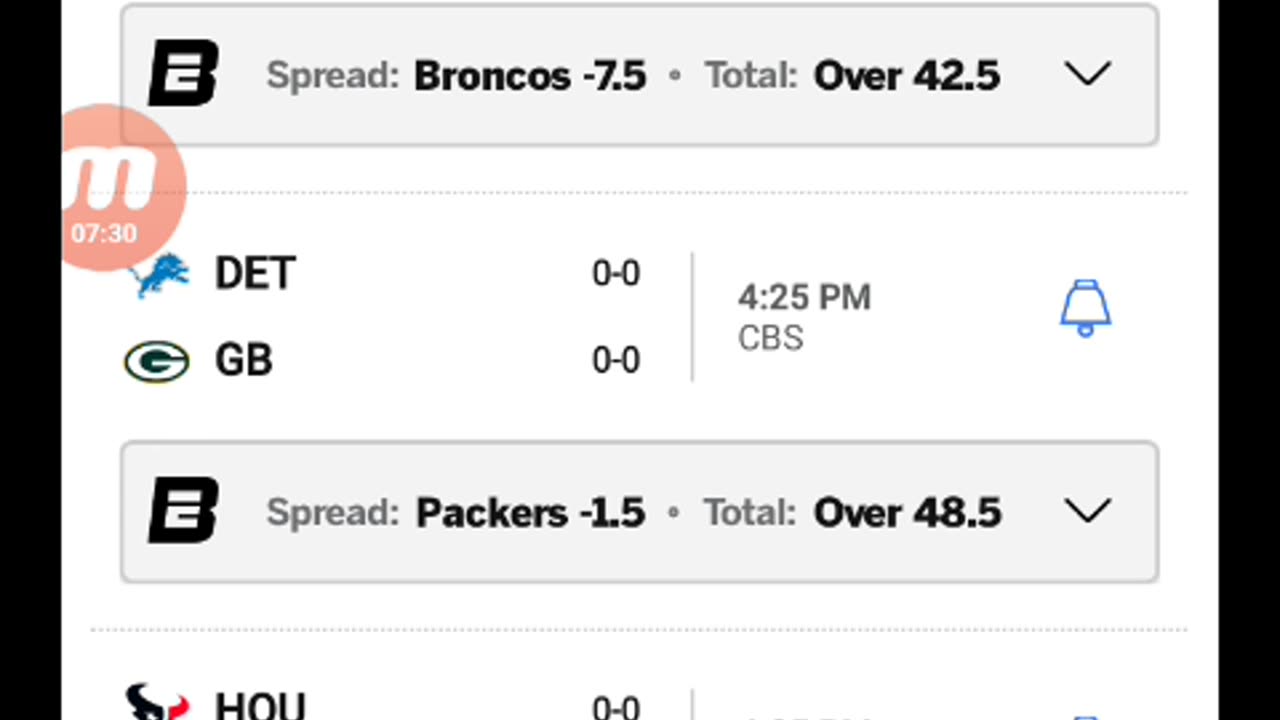
Task: Open the GB team link
Action: (243, 360)
